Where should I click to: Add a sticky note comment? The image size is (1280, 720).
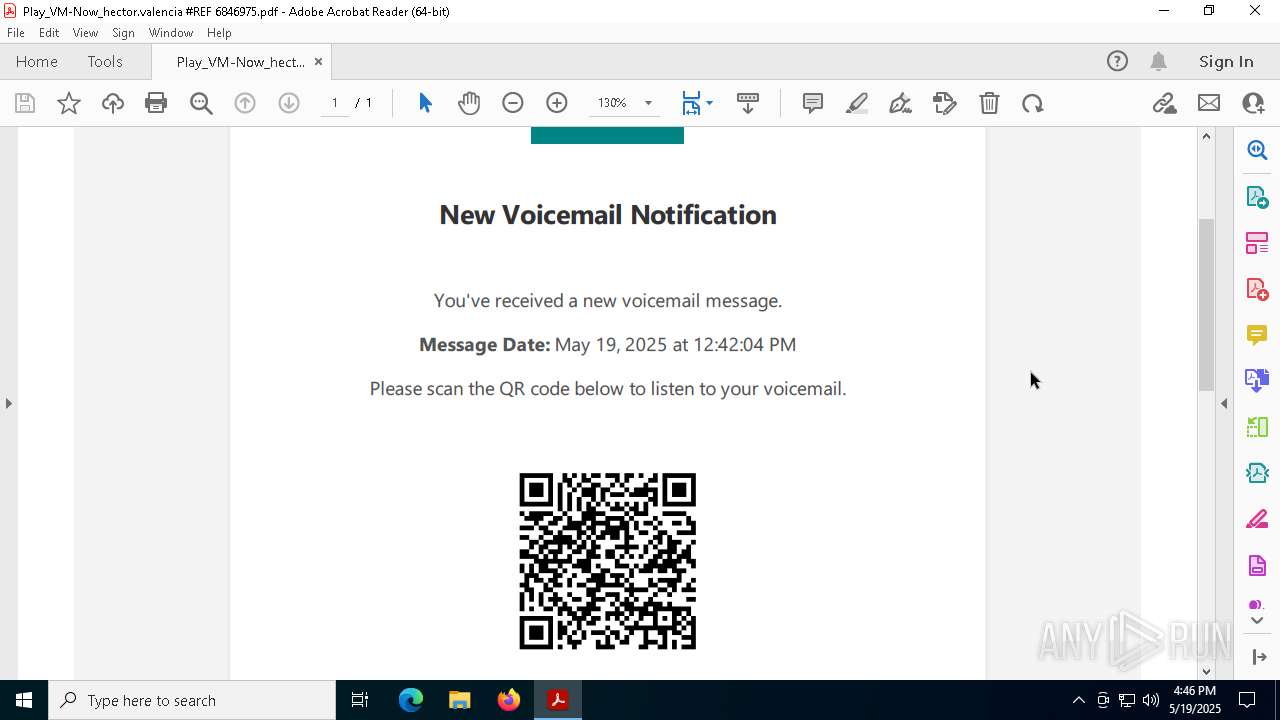813,103
